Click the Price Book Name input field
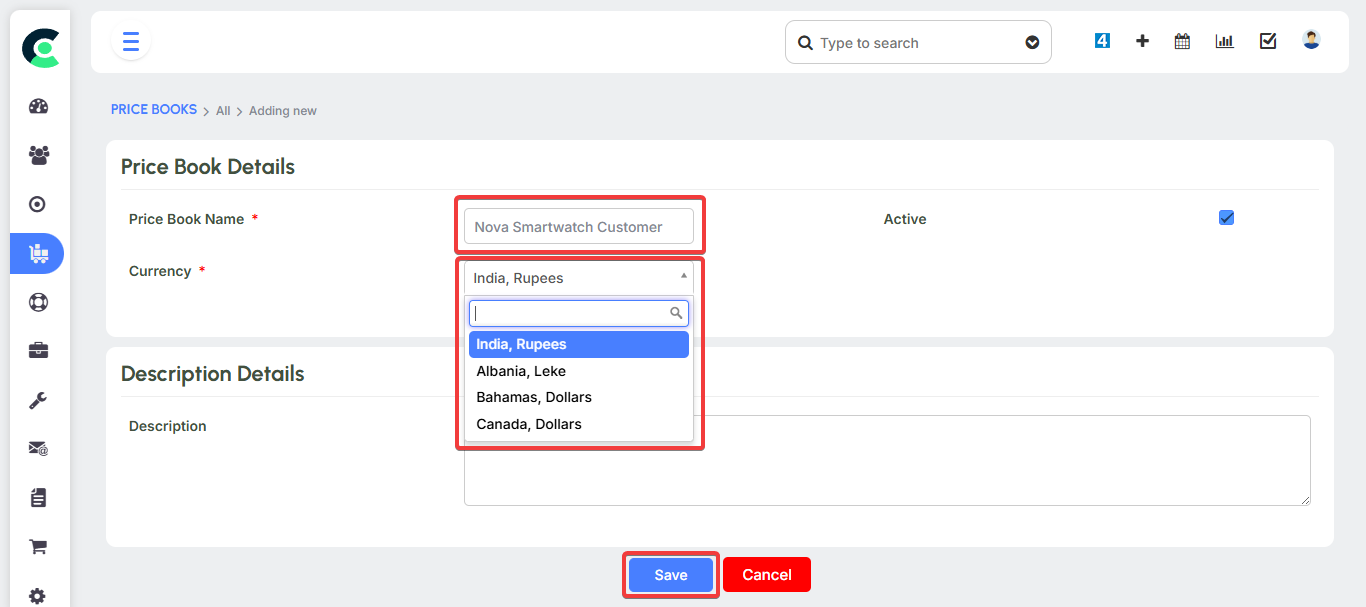The width and height of the screenshot is (1366, 607). pos(578,227)
